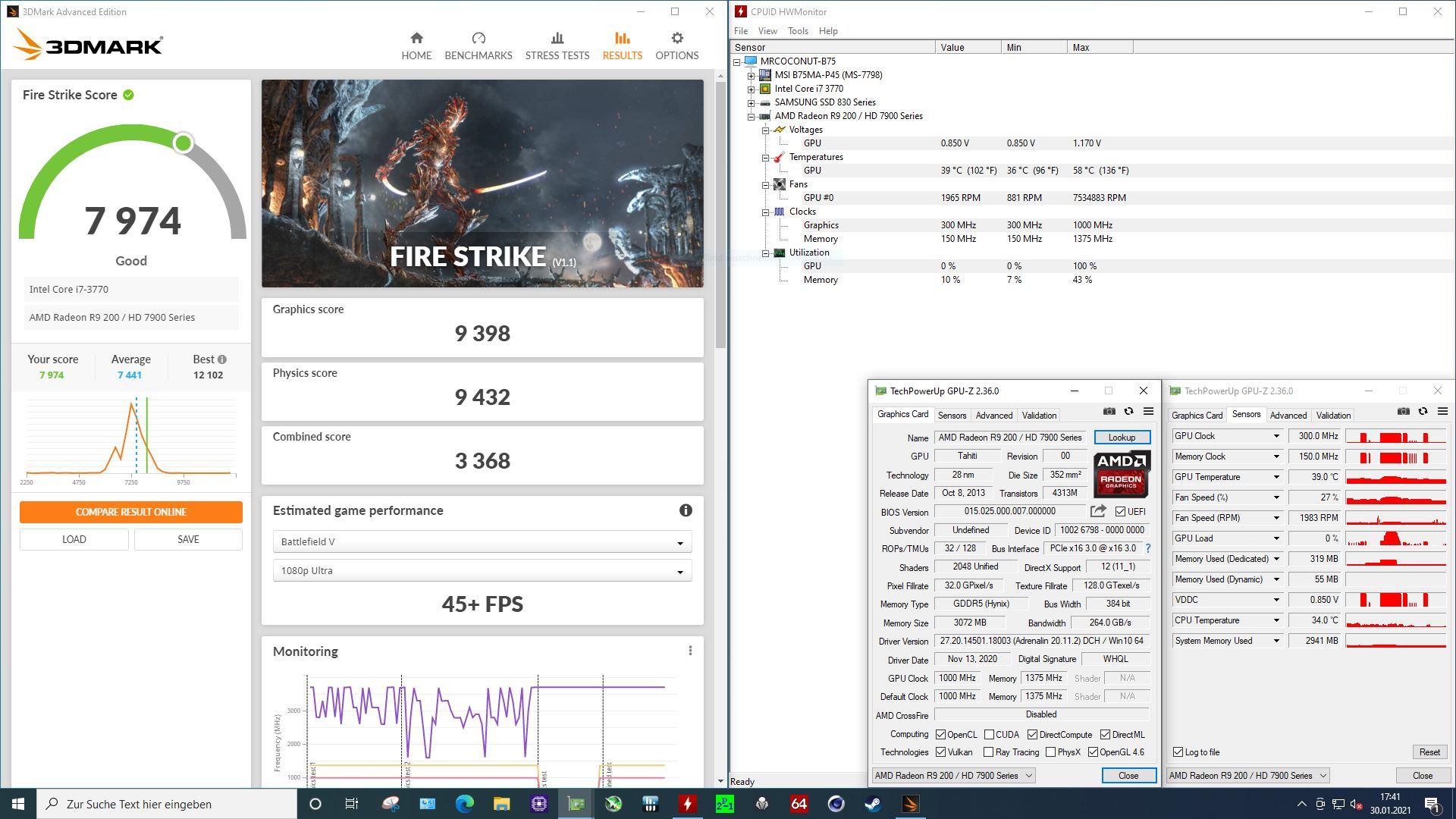1456x819 pixels.
Task: Collapse Temperatures node in HWMonitor
Action: pos(766,157)
